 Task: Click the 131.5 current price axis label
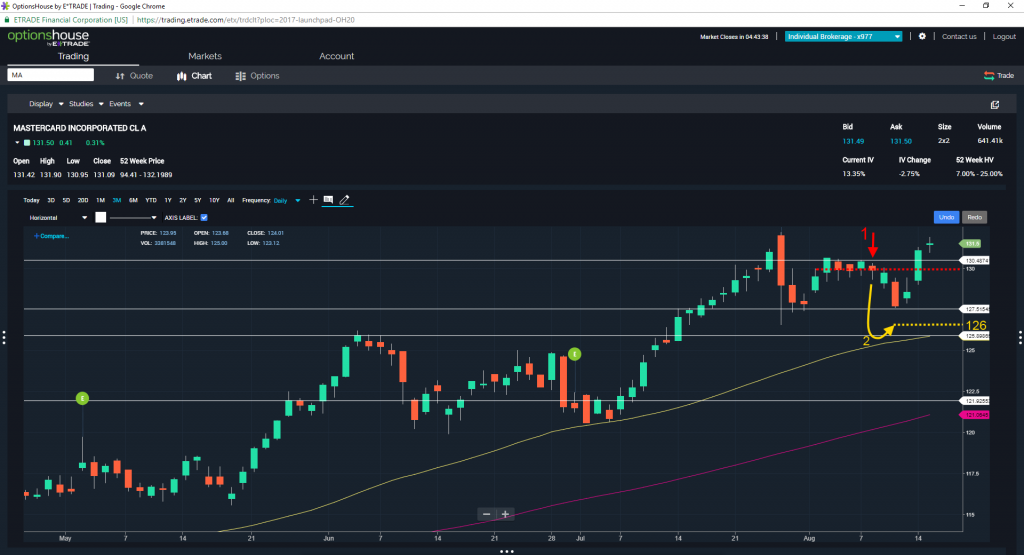[x=972, y=244]
